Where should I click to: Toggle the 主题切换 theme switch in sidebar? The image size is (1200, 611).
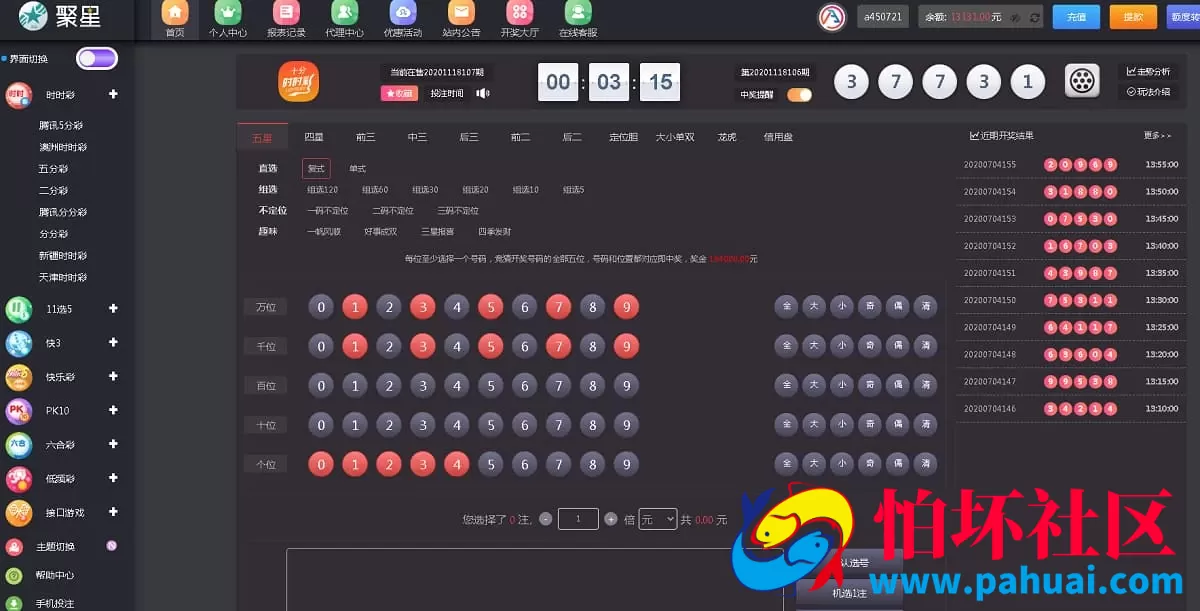pos(111,546)
